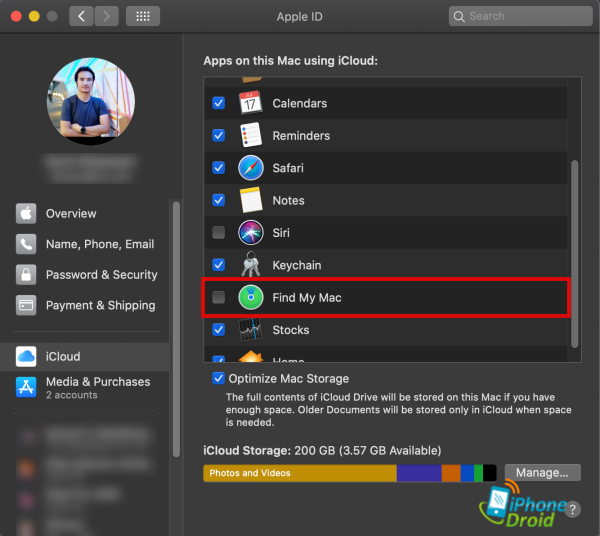Open Media & Purchases in sidebar
The width and height of the screenshot is (600, 536).
pos(97,382)
